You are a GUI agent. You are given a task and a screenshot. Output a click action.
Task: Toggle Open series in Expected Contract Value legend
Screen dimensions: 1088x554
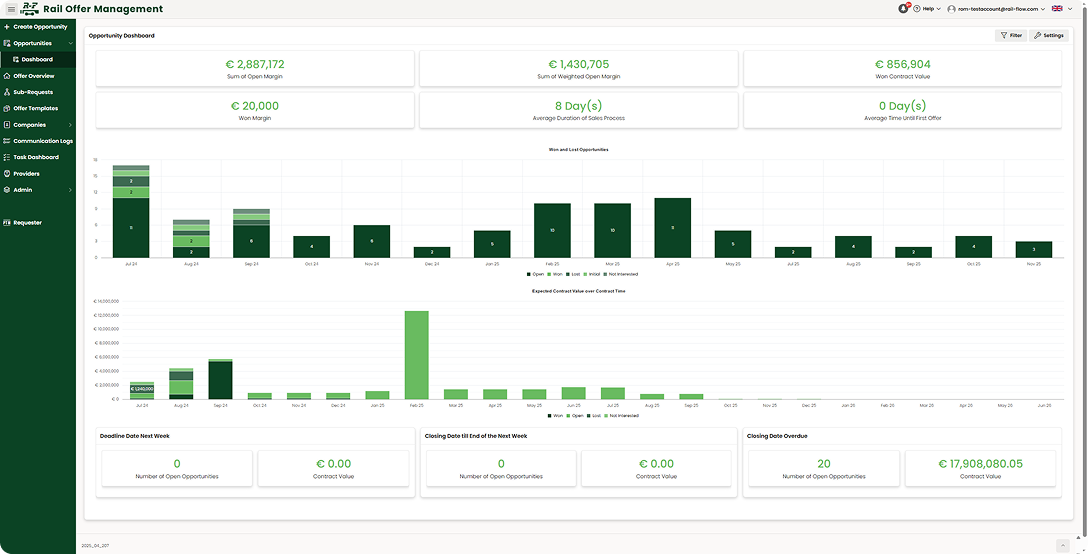tap(574, 415)
